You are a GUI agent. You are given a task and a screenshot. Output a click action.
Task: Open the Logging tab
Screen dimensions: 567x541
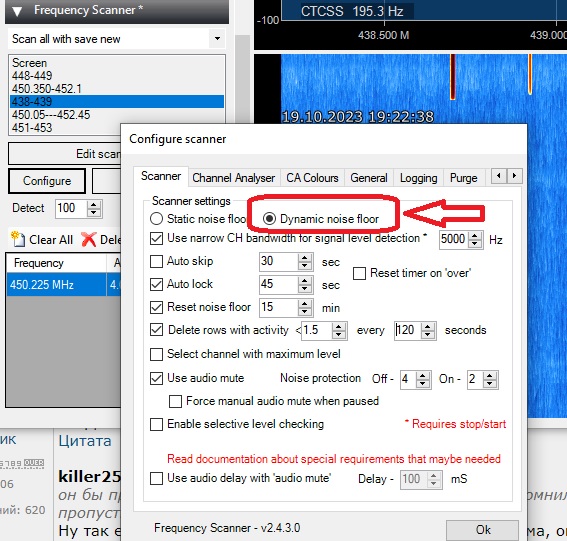[418, 178]
